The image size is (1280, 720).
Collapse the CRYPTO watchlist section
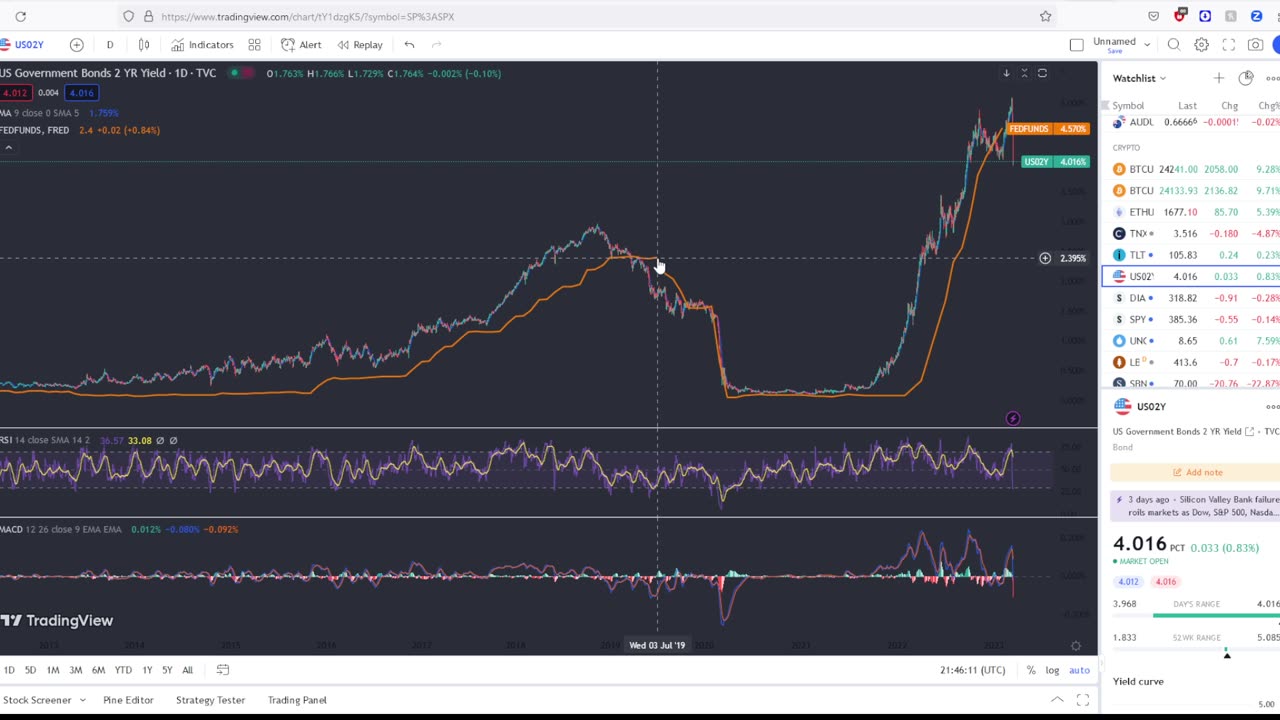coord(1126,147)
